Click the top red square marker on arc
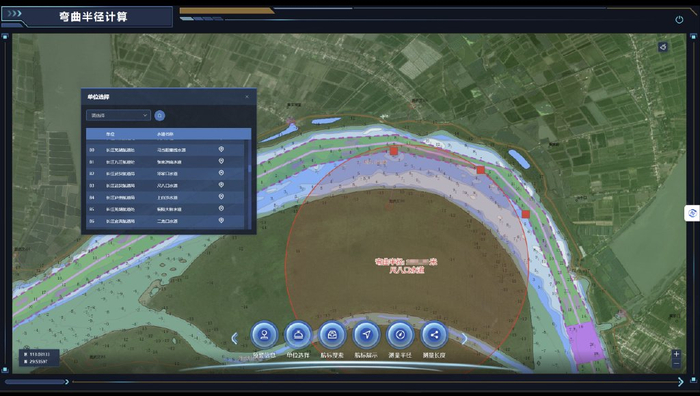 click(393, 151)
